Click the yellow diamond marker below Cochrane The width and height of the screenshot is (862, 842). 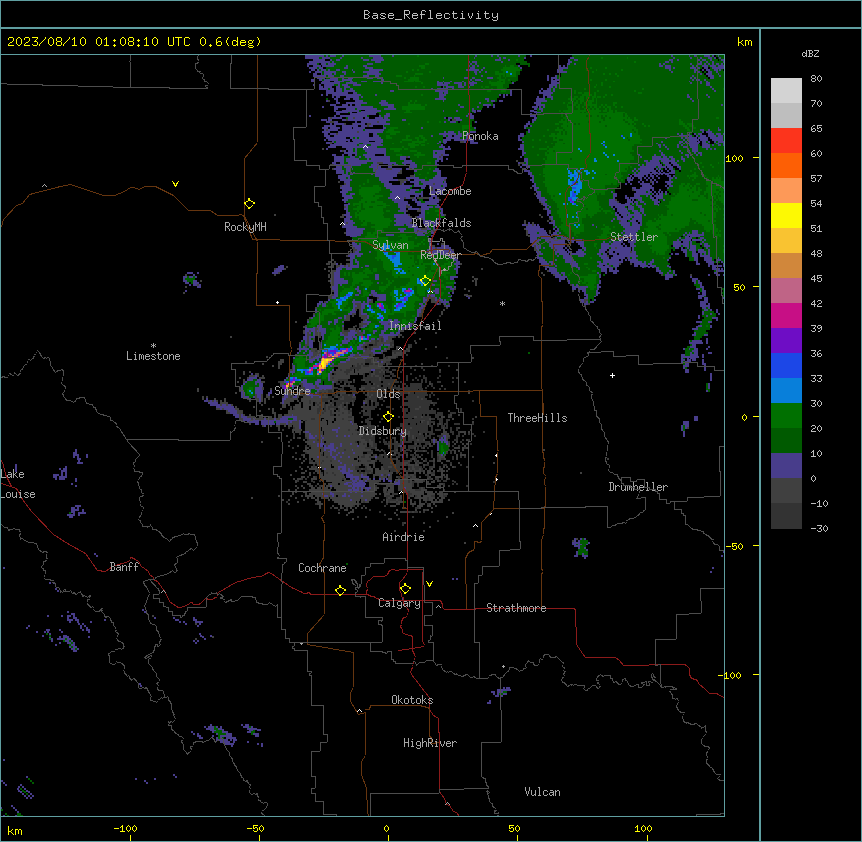340,590
